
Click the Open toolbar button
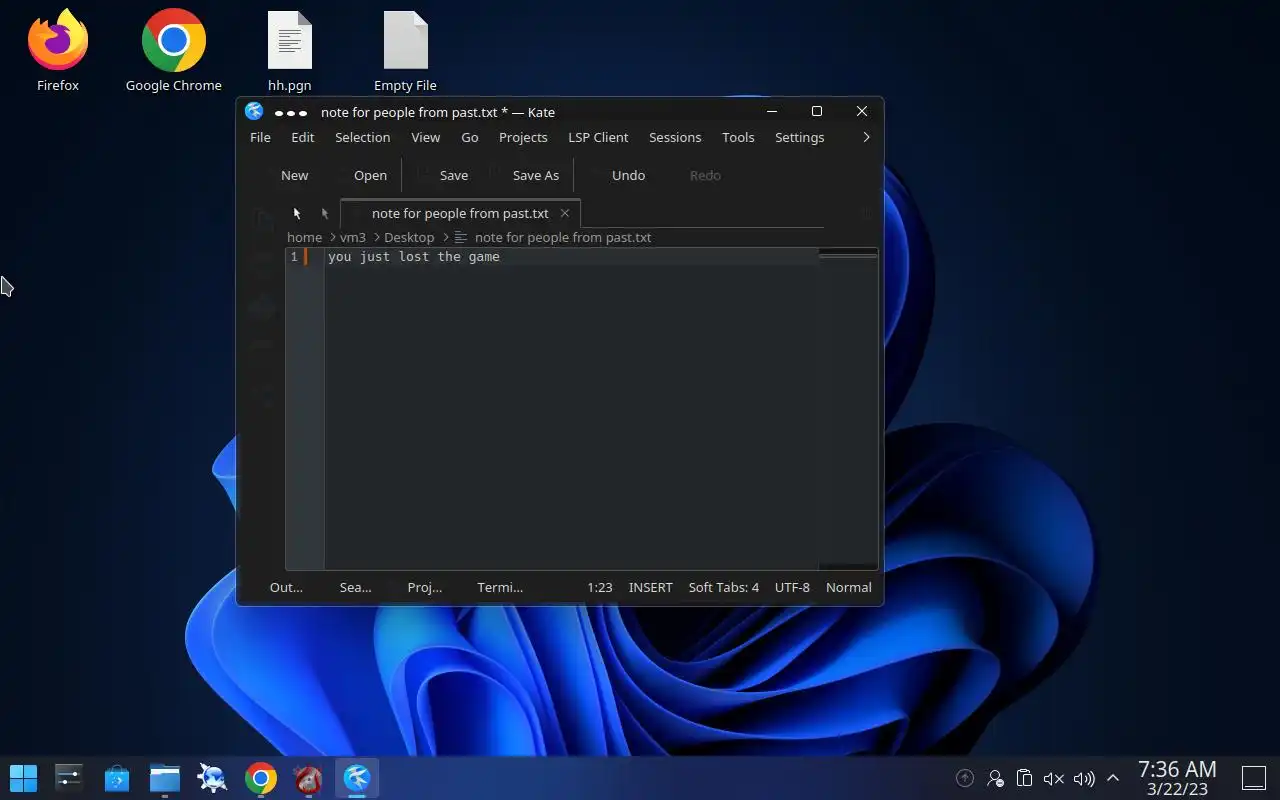(370, 175)
